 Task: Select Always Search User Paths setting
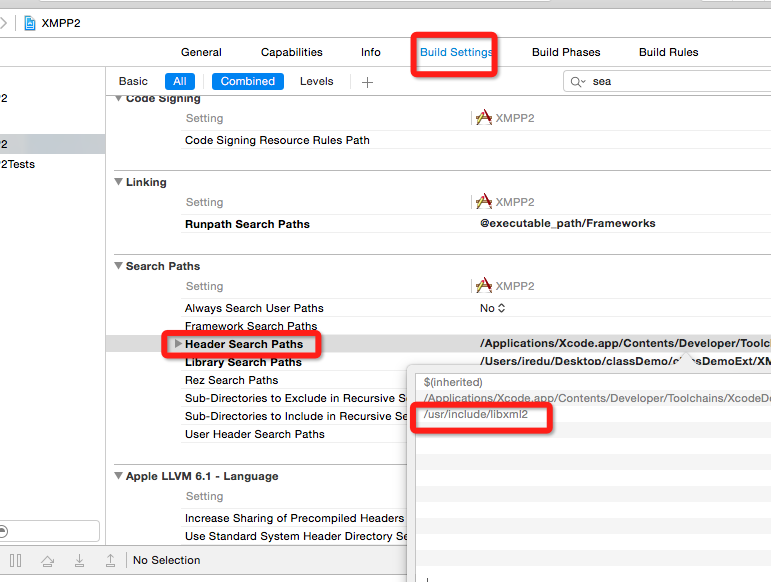(254, 308)
